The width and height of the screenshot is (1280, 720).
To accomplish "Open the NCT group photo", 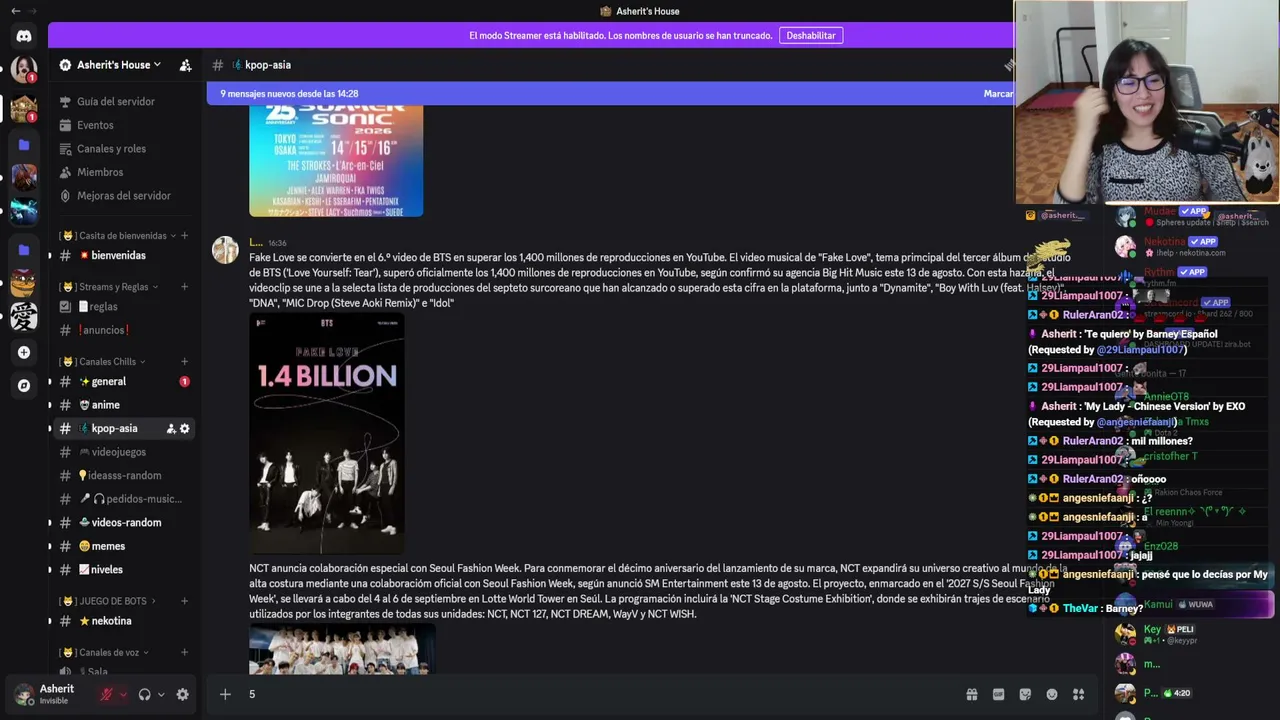I will coord(342,650).
